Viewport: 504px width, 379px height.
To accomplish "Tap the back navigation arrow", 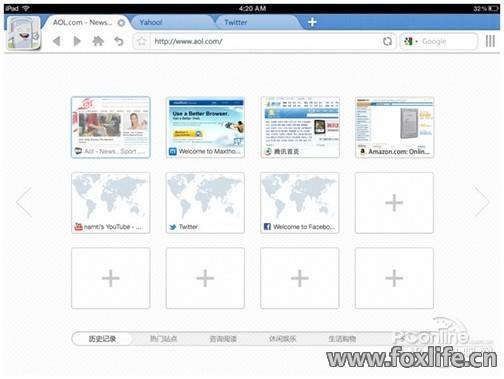I will click(57, 41).
